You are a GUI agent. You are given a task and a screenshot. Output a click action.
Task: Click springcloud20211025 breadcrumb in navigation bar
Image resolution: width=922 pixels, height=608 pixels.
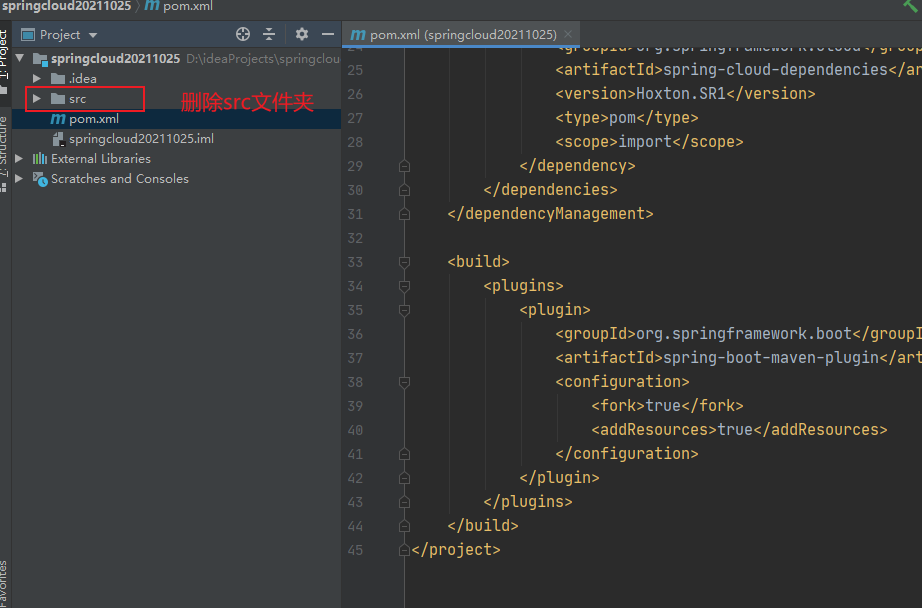(66, 6)
